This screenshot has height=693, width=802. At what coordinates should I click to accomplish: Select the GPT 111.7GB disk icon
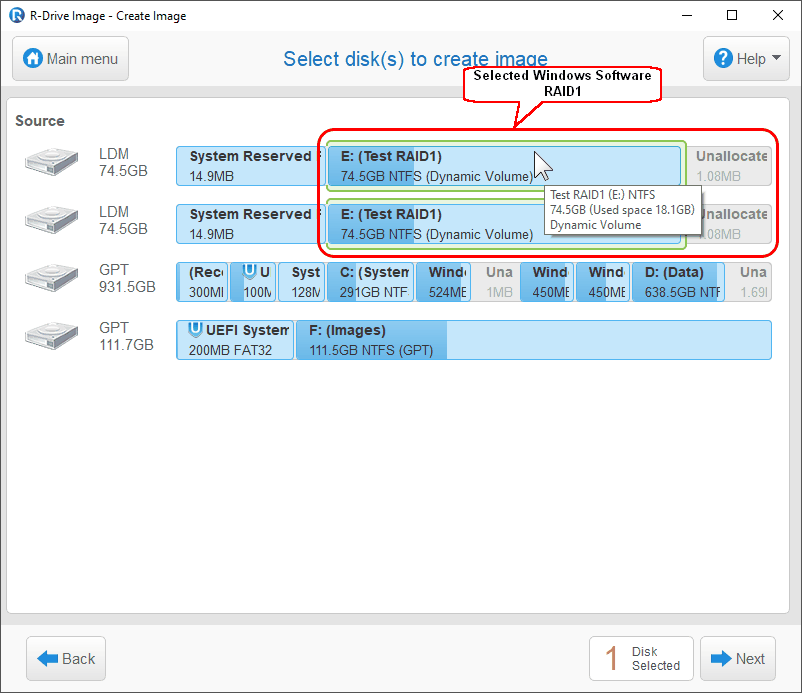tap(52, 336)
